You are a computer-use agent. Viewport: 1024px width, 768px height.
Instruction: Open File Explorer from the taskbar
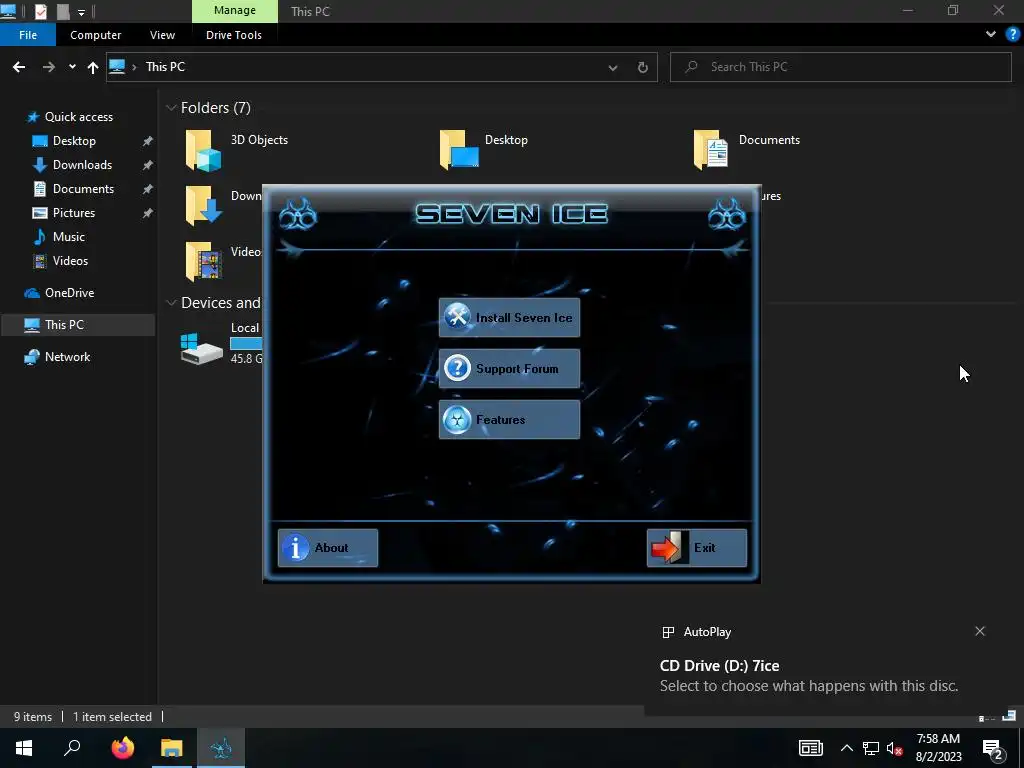[172, 748]
